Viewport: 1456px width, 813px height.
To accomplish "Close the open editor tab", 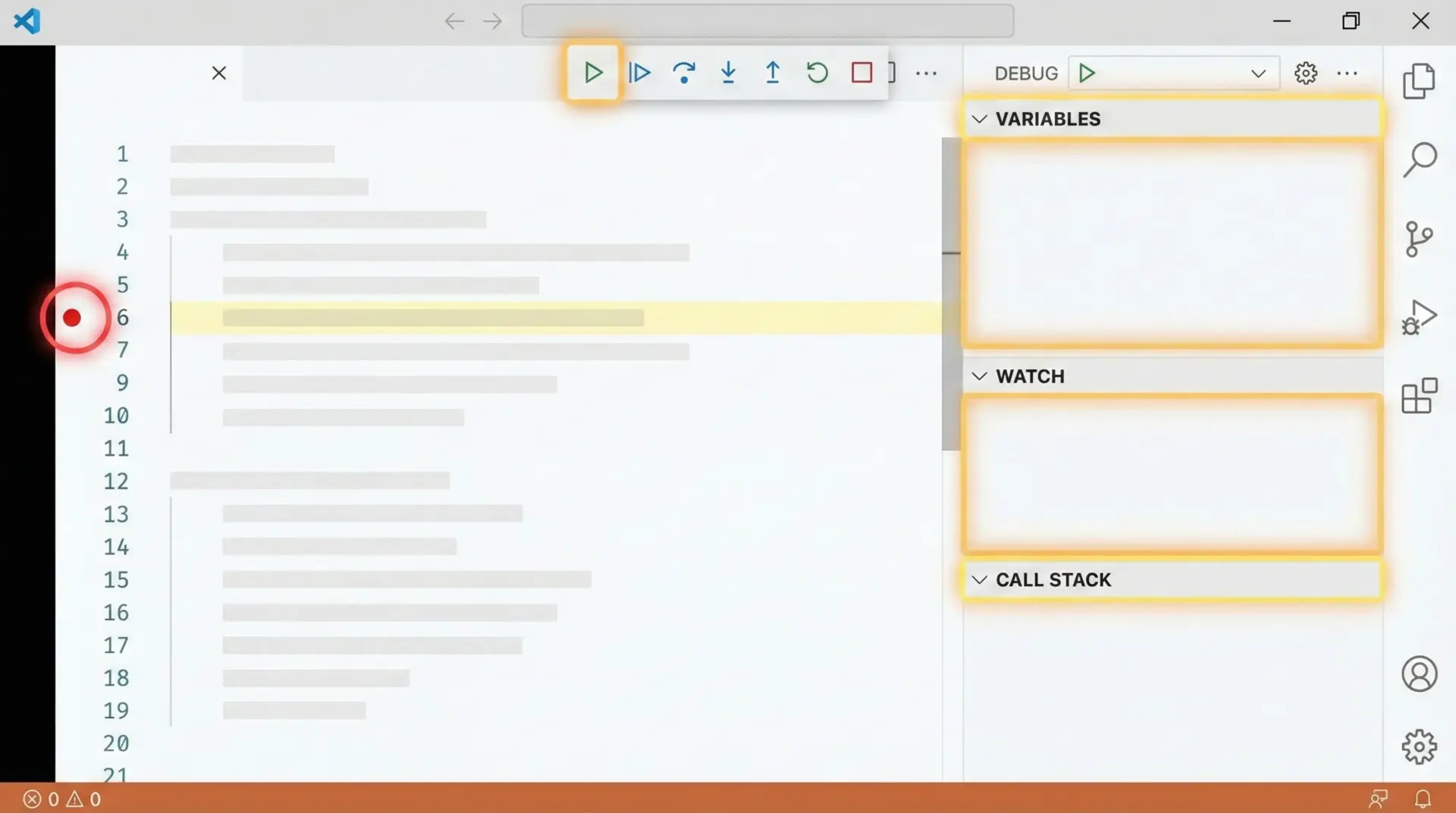I will pyautogui.click(x=219, y=74).
